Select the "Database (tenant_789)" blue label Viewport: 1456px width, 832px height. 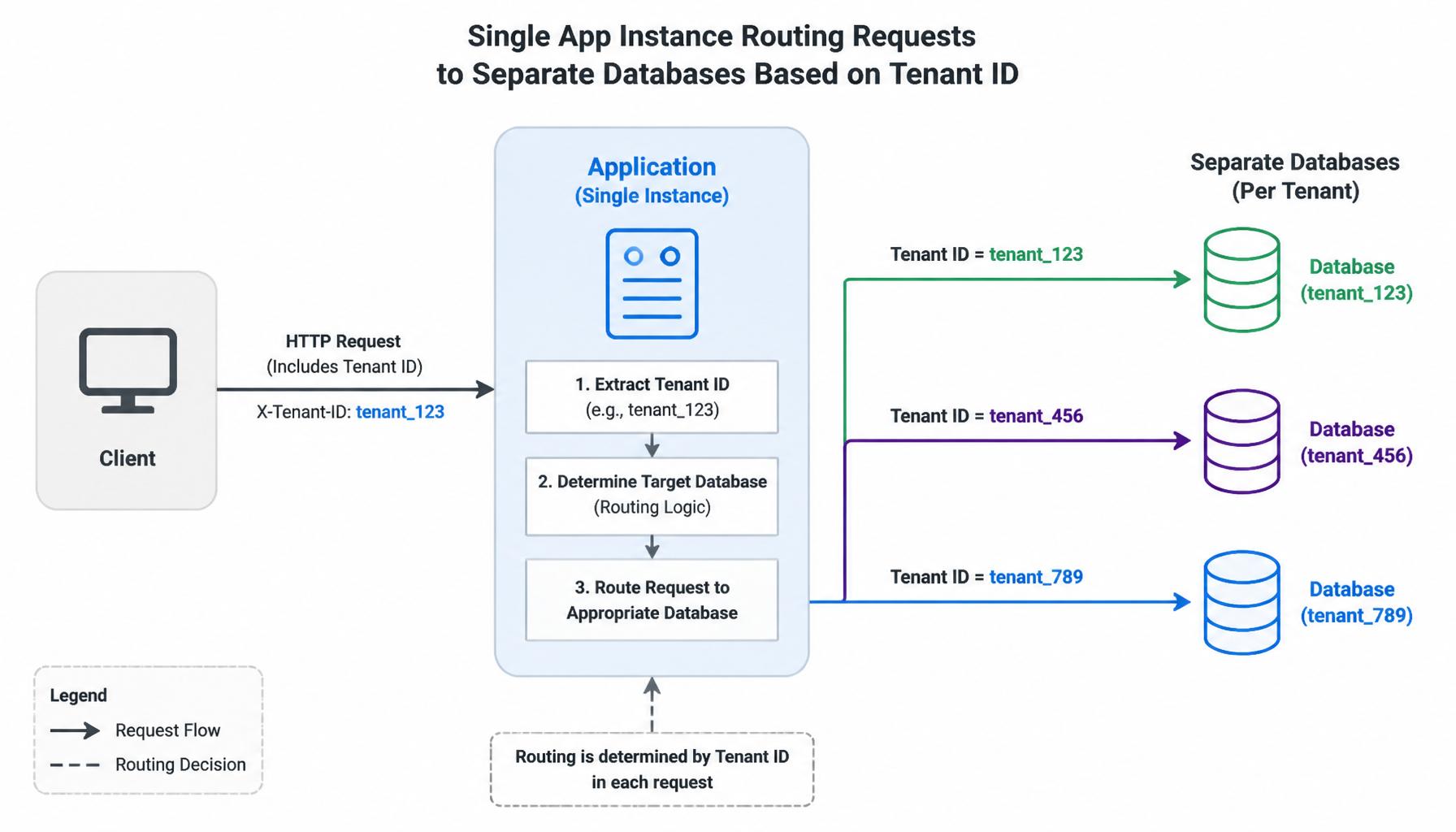coord(1356,602)
